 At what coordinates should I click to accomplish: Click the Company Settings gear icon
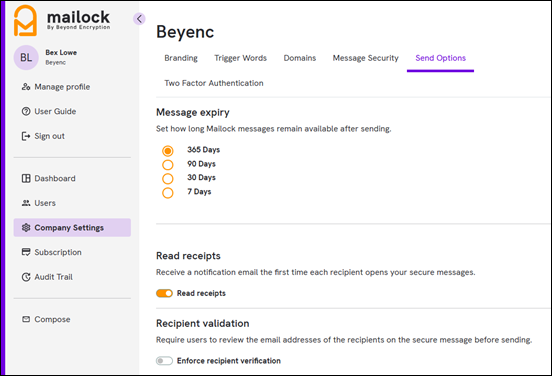[26, 227]
